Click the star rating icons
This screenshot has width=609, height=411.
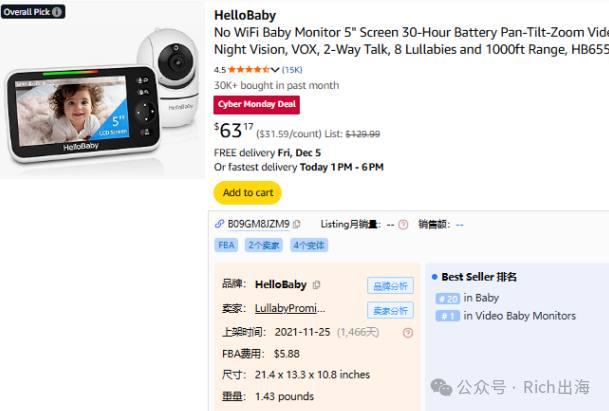coord(249,70)
